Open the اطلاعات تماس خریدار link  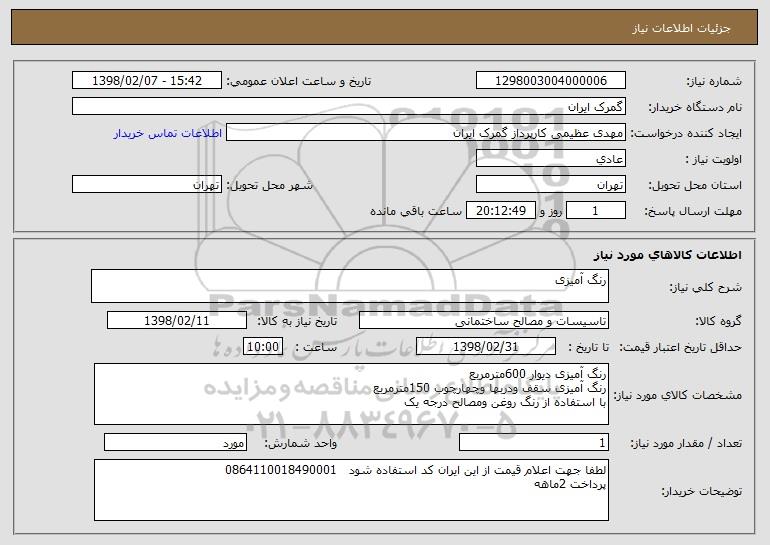click(168, 133)
